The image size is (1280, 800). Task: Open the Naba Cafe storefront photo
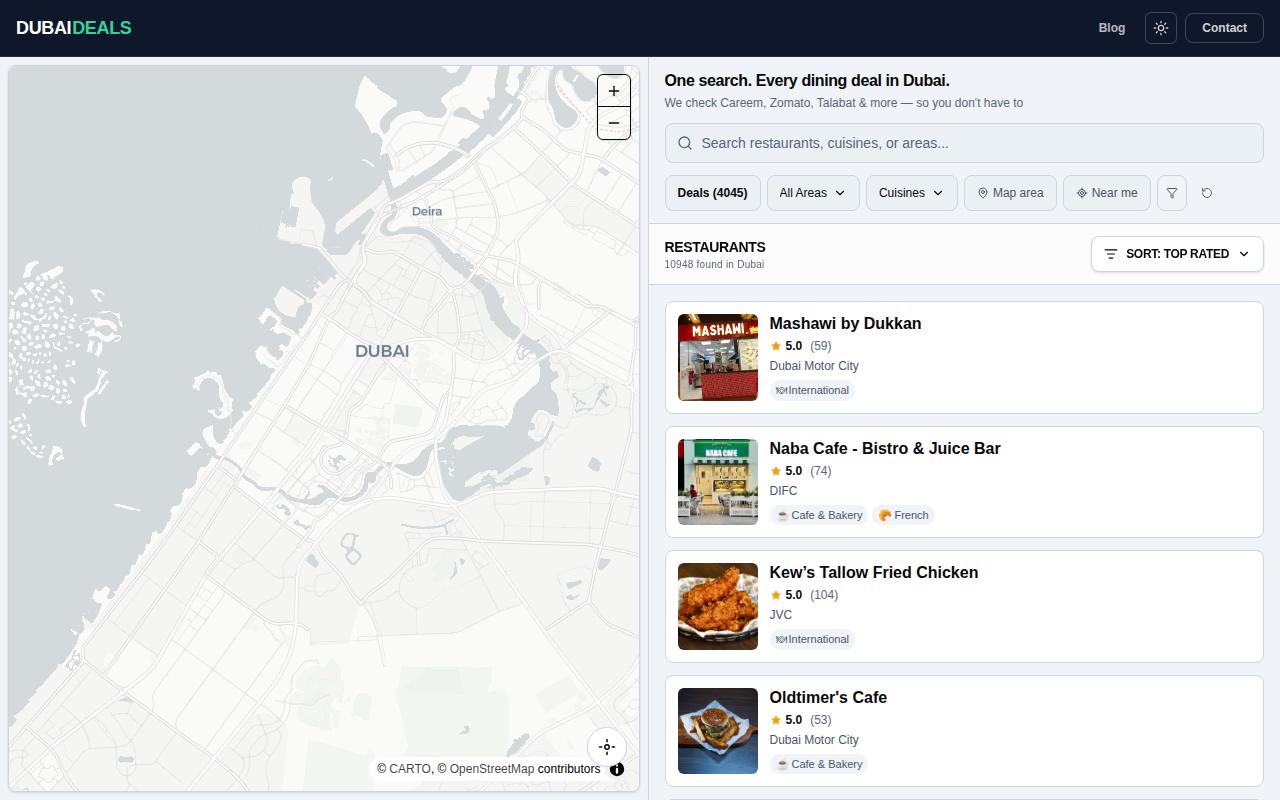click(718, 482)
